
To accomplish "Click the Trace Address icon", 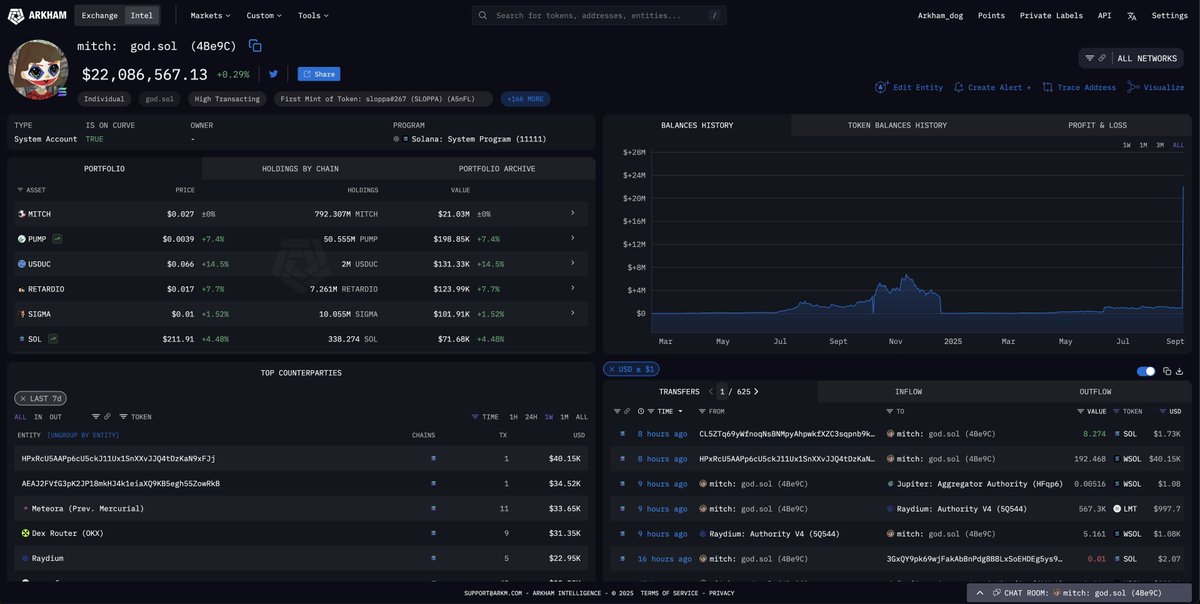I will tap(1048, 87).
